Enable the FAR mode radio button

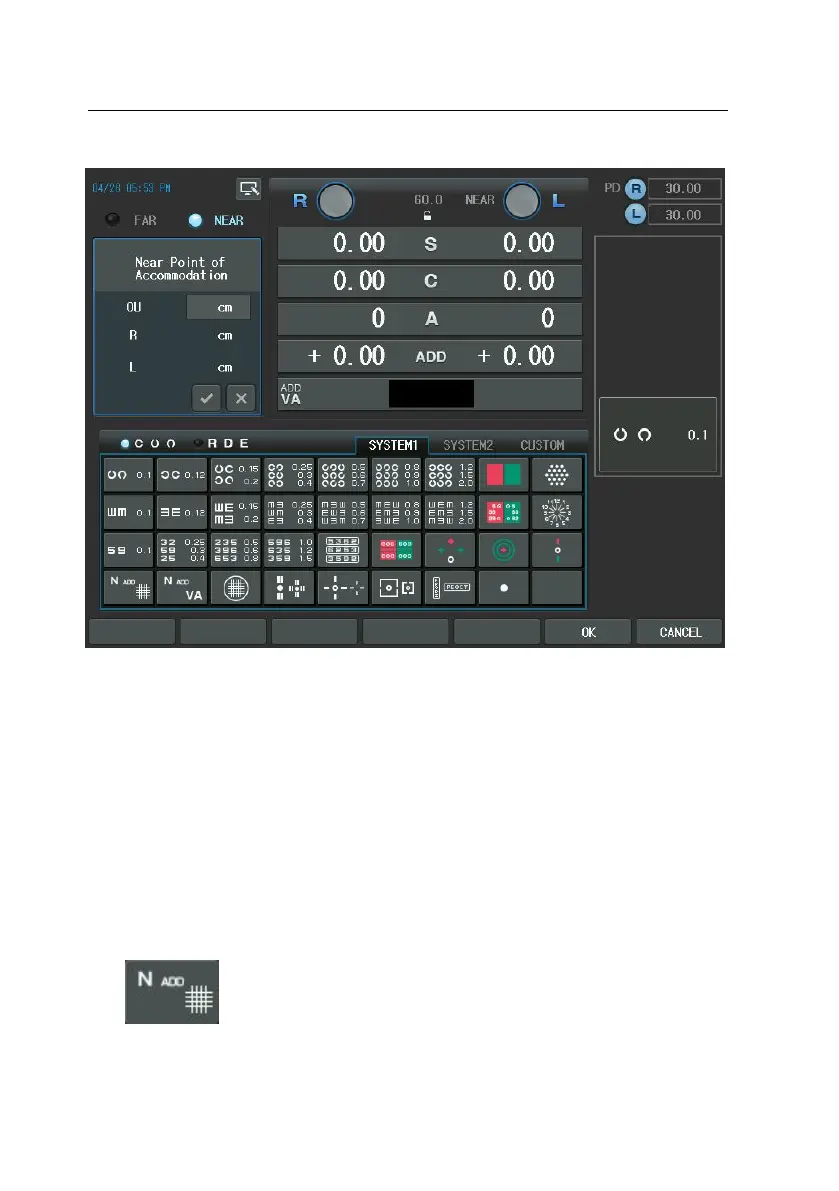coord(112,220)
